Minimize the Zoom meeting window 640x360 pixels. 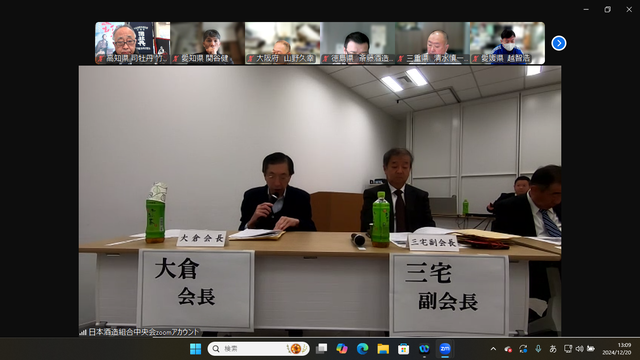click(586, 9)
